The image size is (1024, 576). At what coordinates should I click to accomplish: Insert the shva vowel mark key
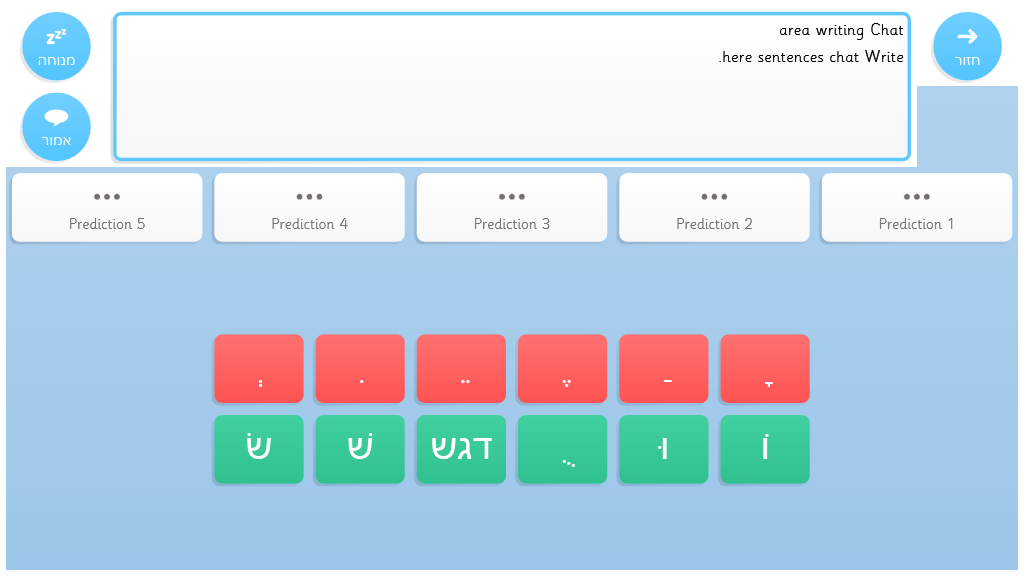click(258, 369)
